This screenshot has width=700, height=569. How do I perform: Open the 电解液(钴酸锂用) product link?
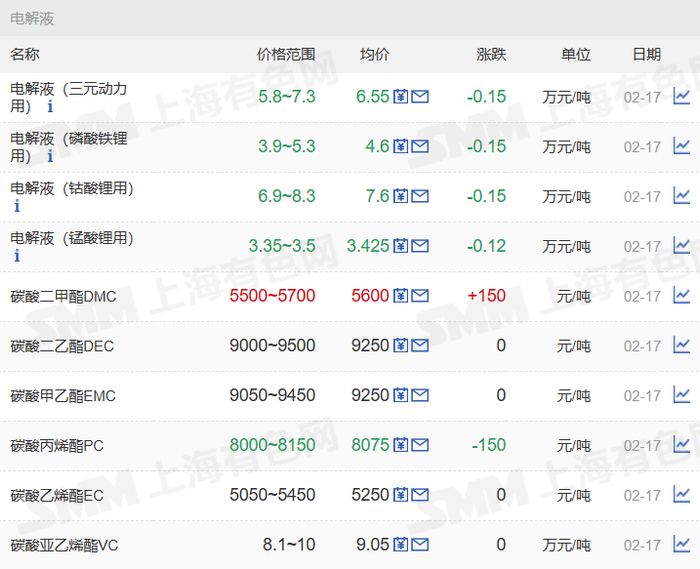tap(71, 188)
